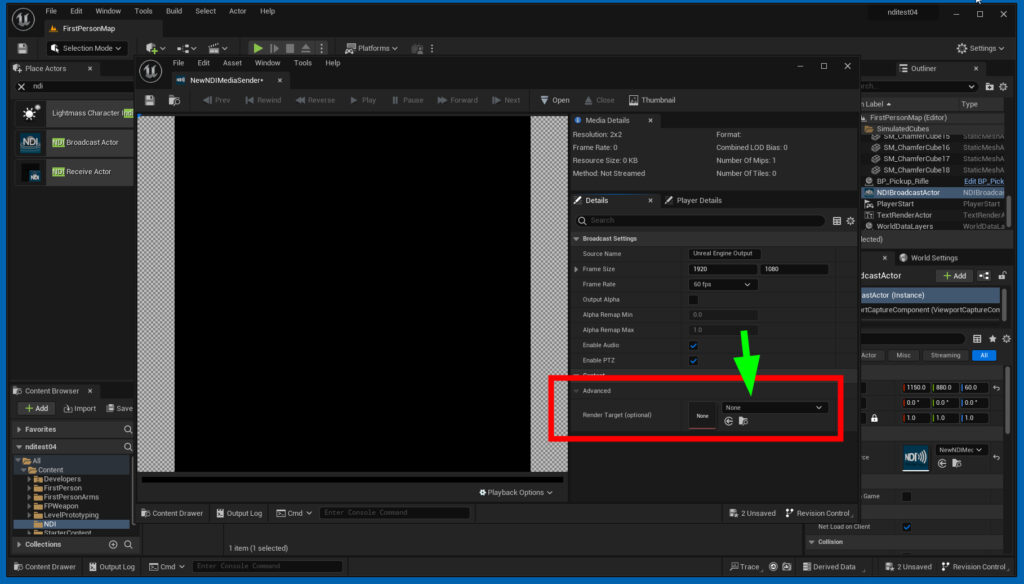Click the 2 Unsaved files button
1024x584 pixels.
click(751, 512)
